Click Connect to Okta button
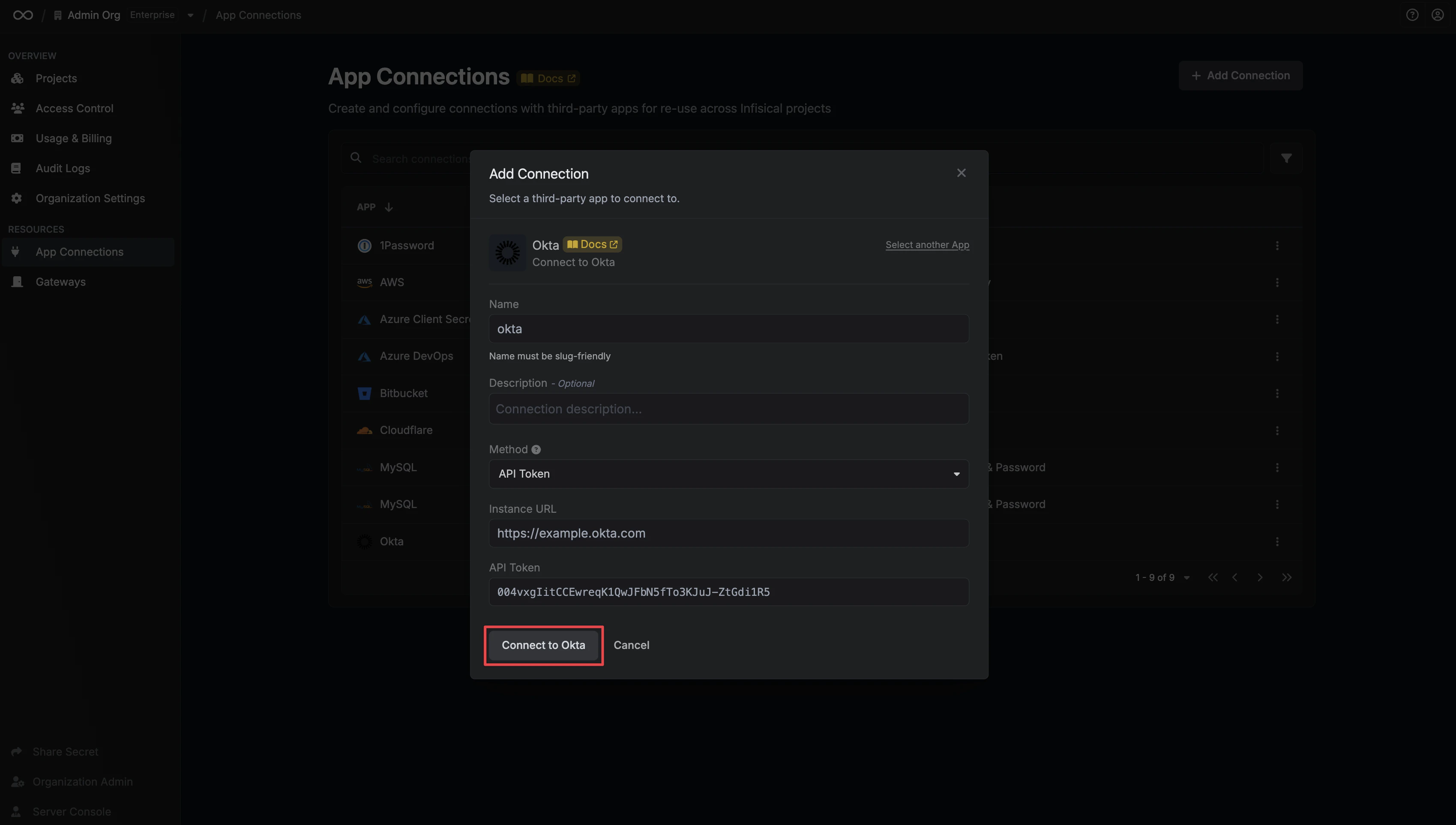This screenshot has height=825, width=1456. [543, 645]
